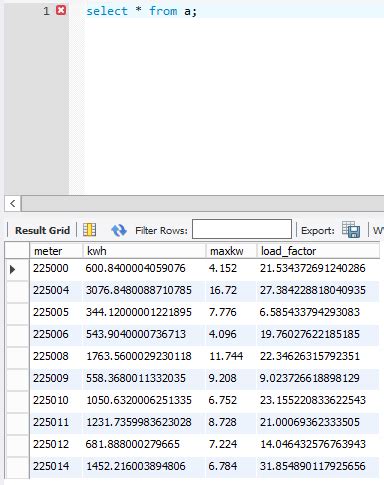Select load_factor value 19.76027622185185

(x=318, y=334)
